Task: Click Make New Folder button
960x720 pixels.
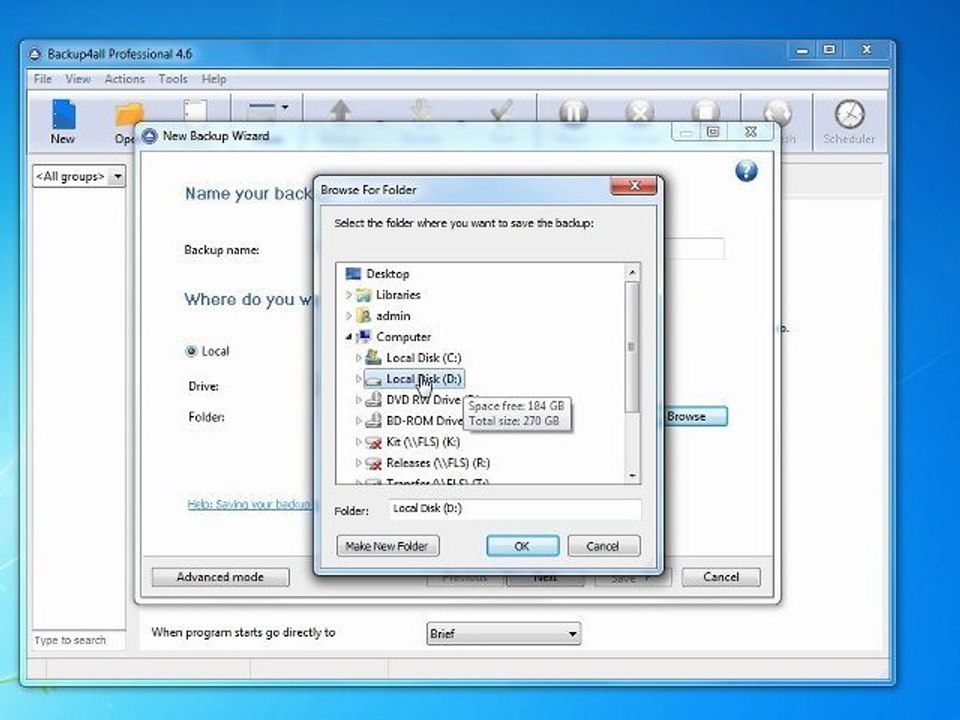Action: [387, 546]
